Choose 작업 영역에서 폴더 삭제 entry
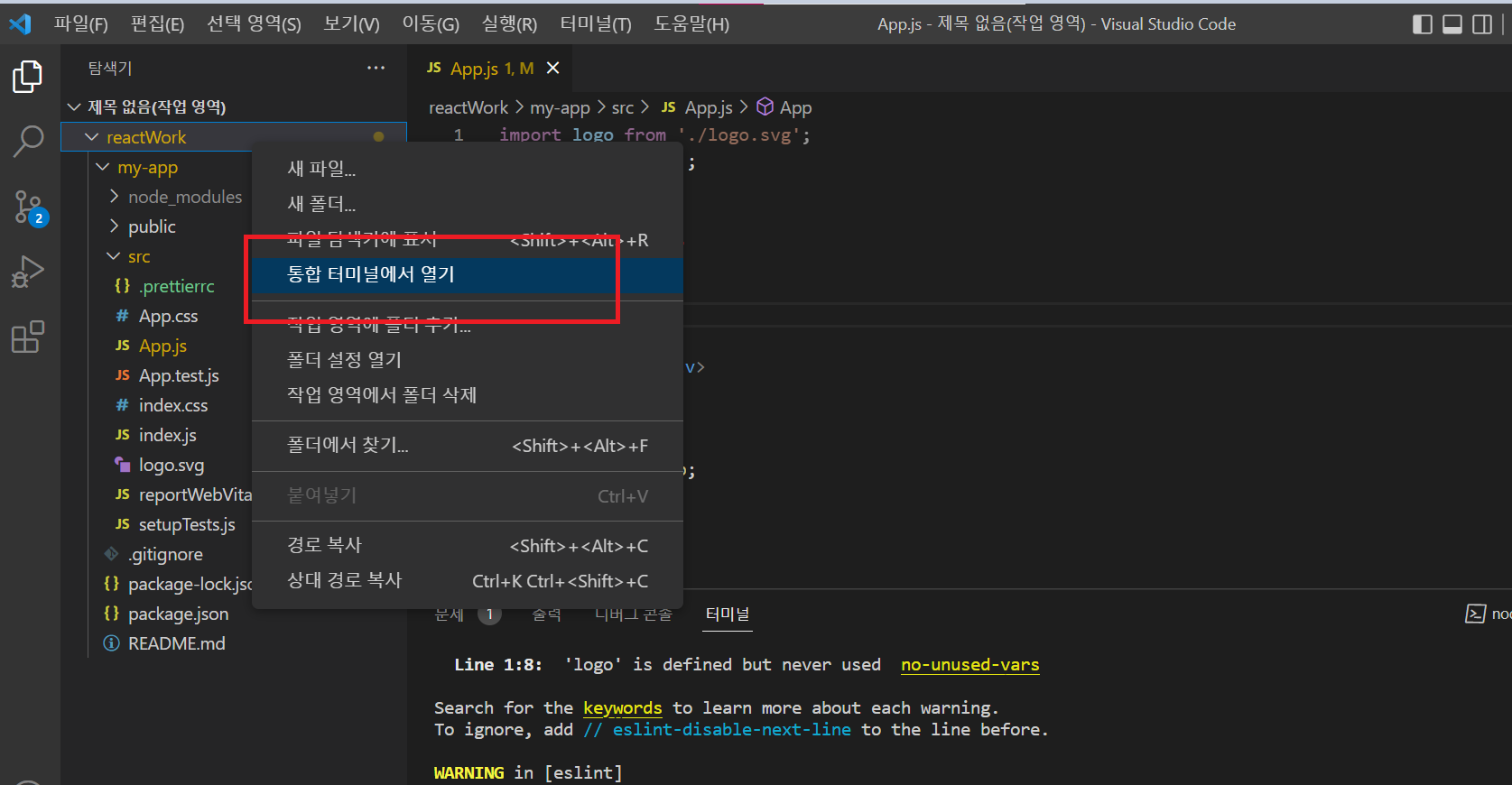The width and height of the screenshot is (1512, 785). click(x=468, y=394)
